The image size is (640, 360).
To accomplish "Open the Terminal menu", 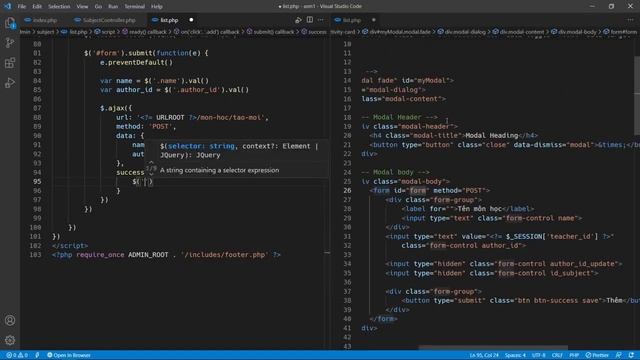I will click(134, 7).
